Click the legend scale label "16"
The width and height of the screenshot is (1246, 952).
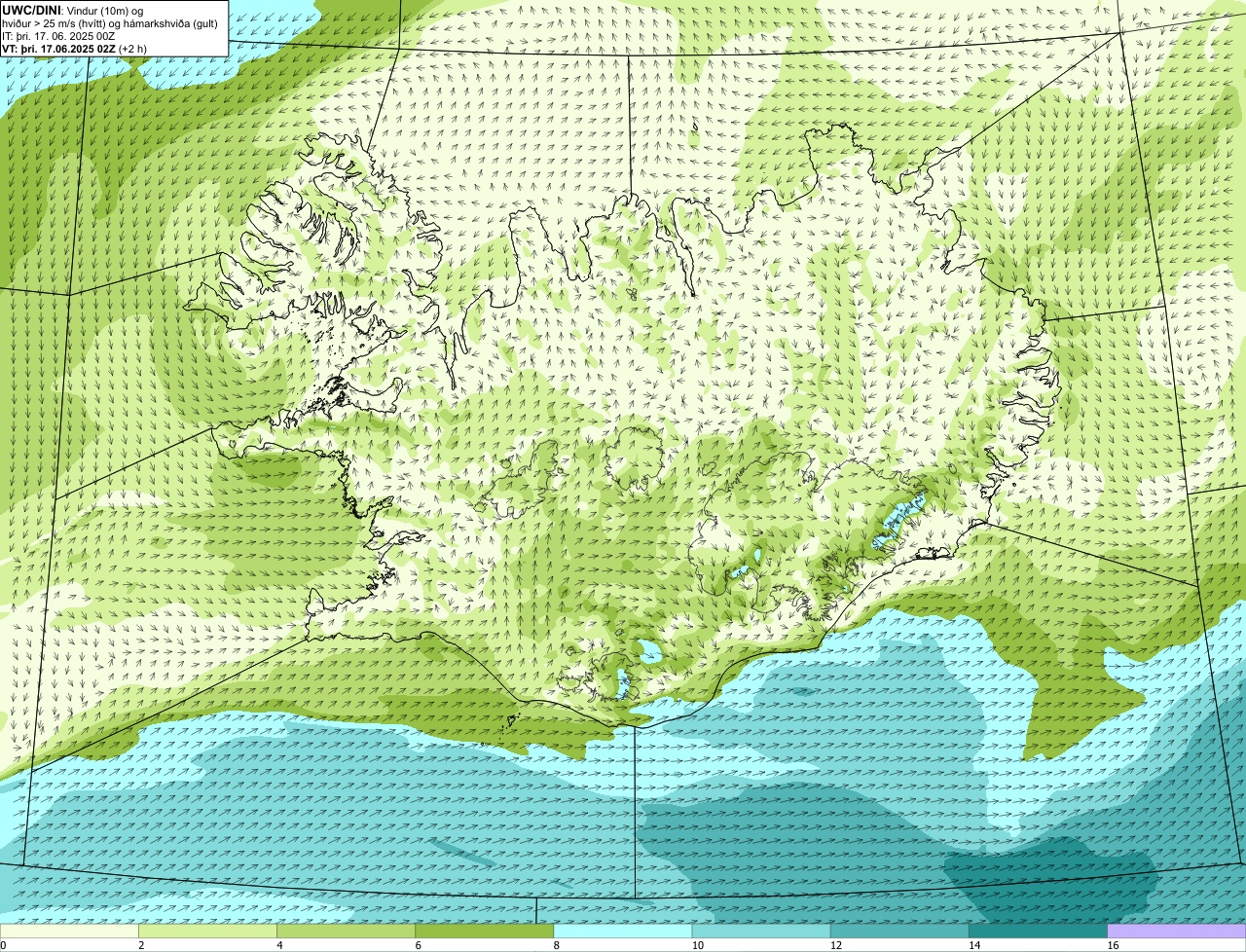[x=1113, y=945]
